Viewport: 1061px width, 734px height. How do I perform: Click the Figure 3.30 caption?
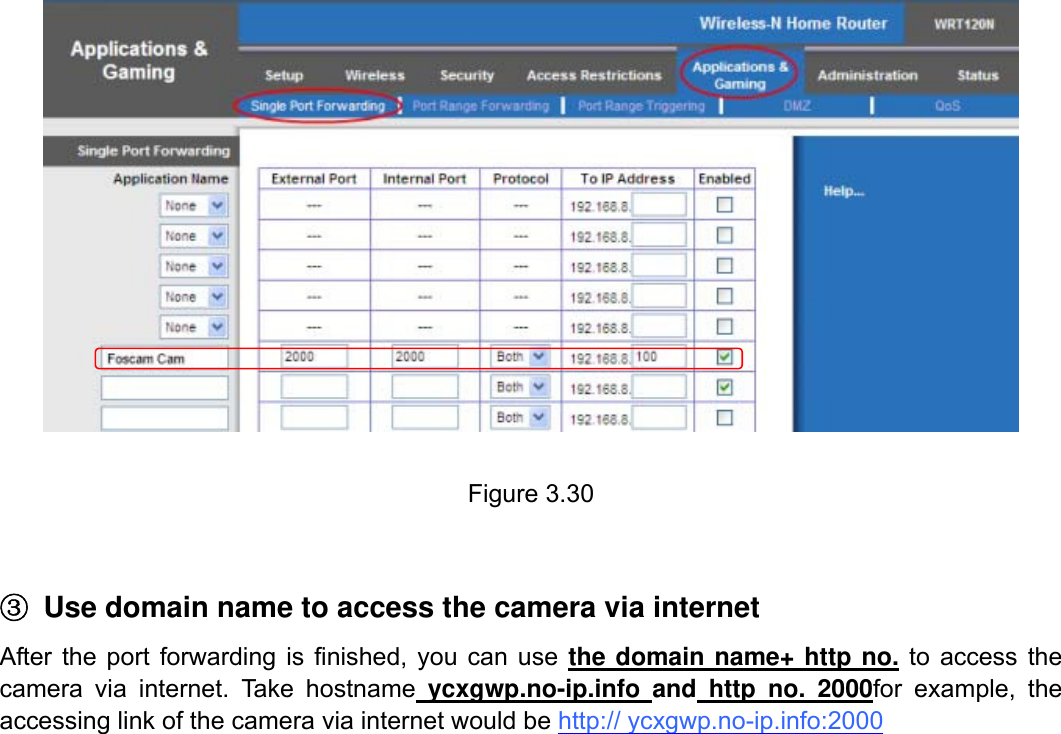pyautogui.click(x=530, y=494)
